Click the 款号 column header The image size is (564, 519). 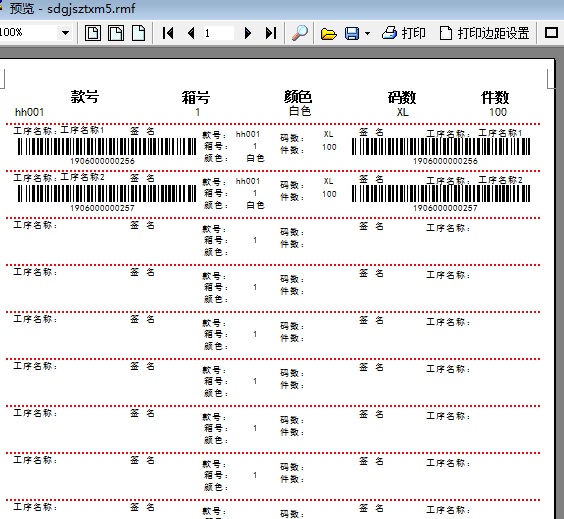pyautogui.click(x=85, y=97)
